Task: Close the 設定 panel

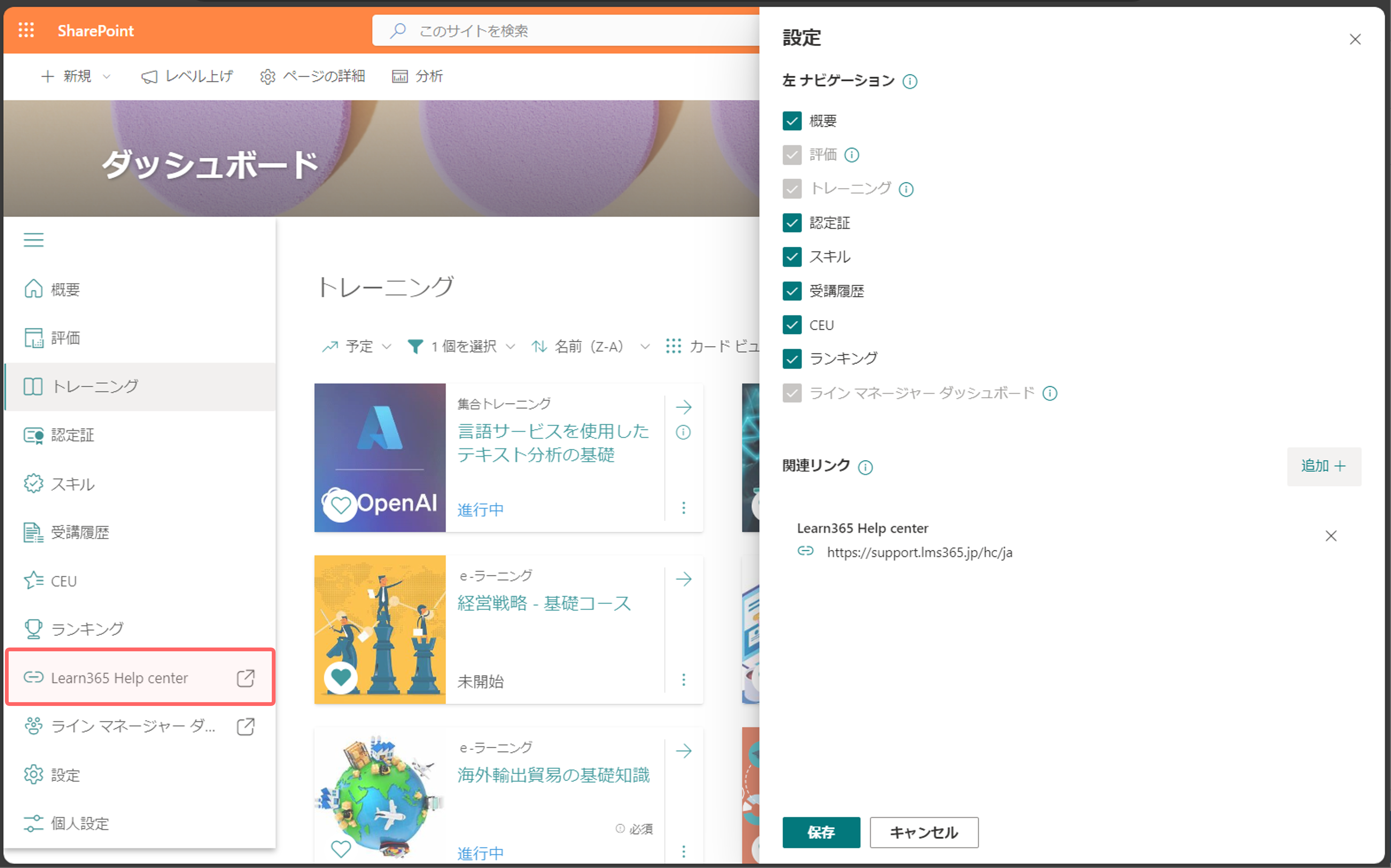Action: pyautogui.click(x=1355, y=39)
